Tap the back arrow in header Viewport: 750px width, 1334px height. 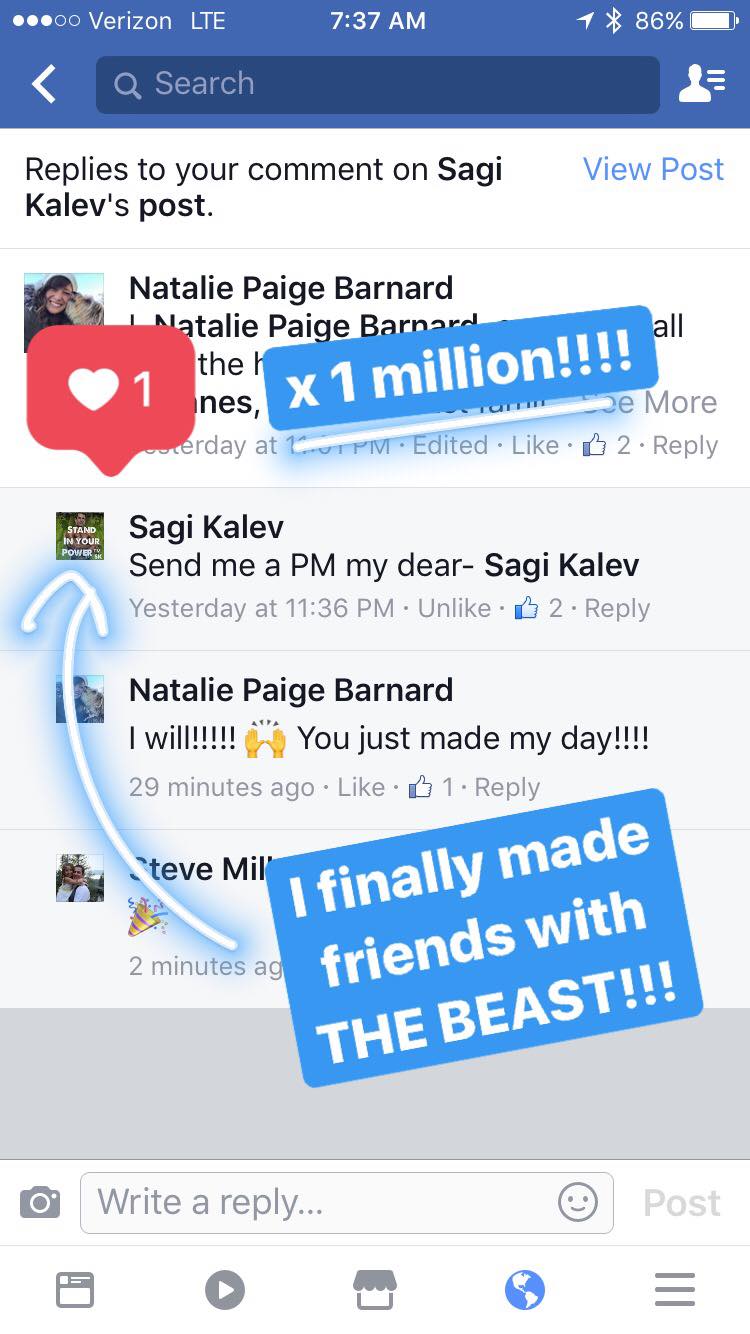click(44, 85)
